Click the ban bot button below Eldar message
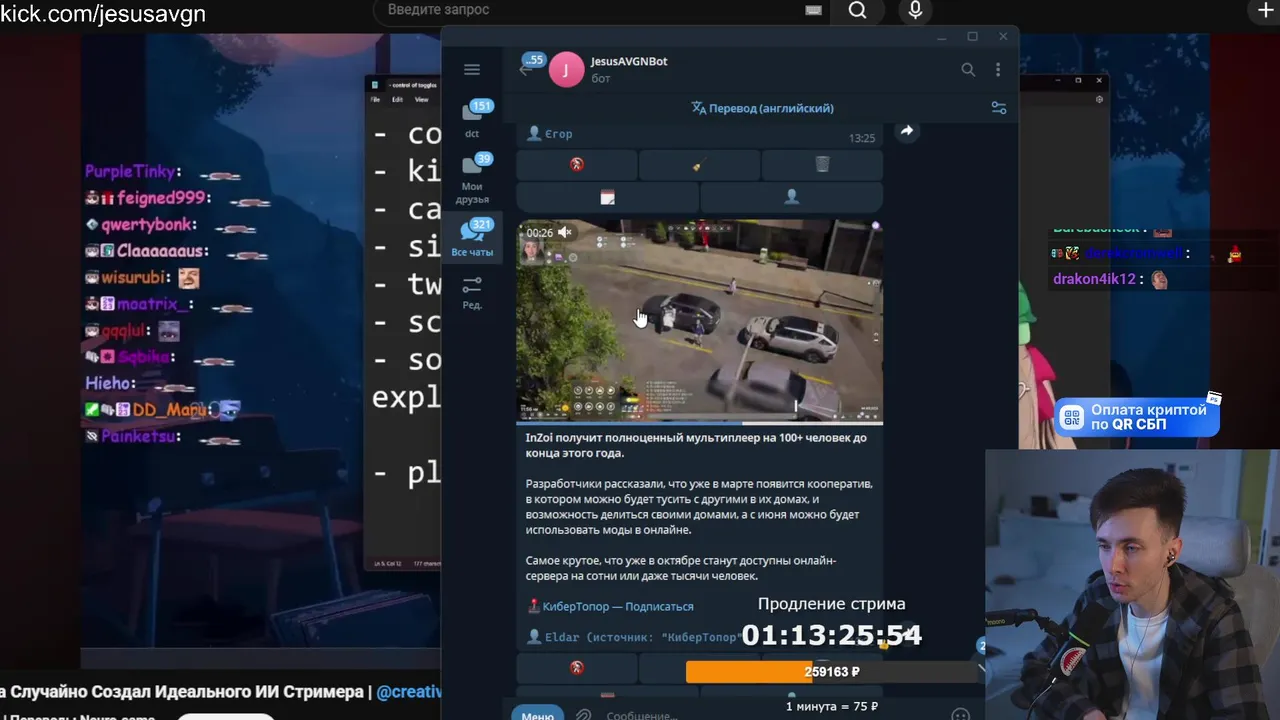 click(x=577, y=668)
